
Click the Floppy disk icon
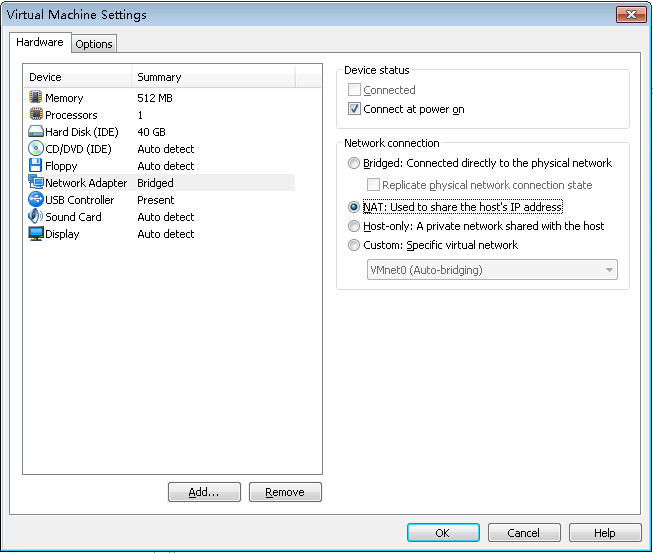click(x=36, y=165)
